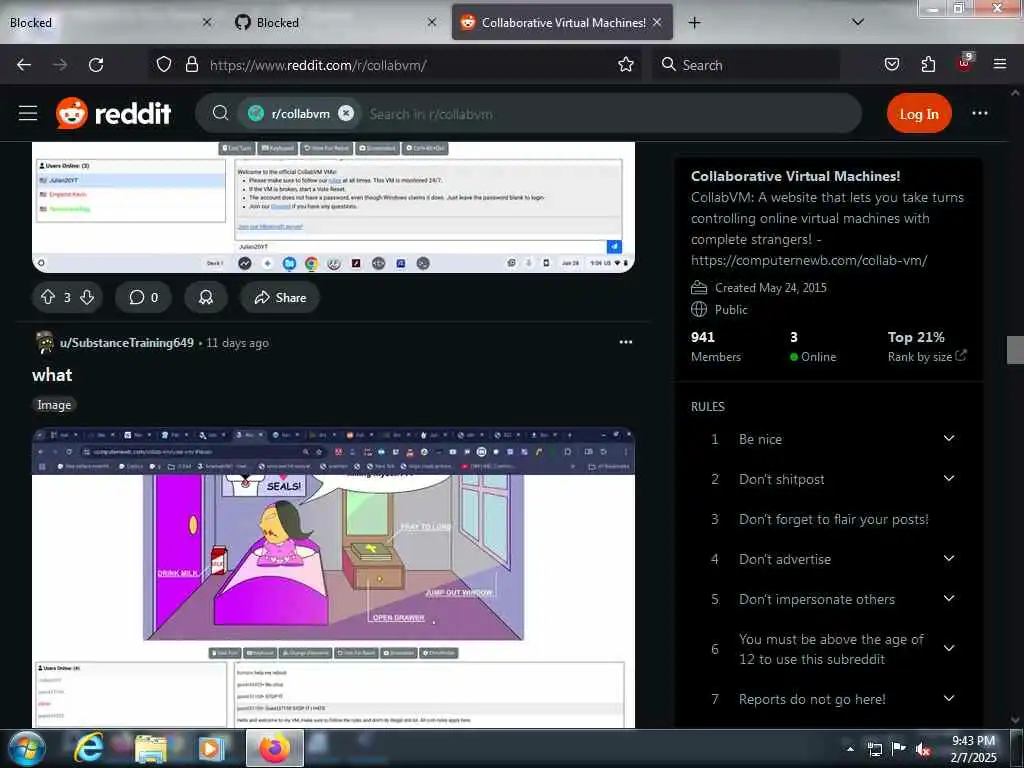Open the 'what' post screenshot image
The height and width of the screenshot is (768, 1024).
[x=333, y=578]
